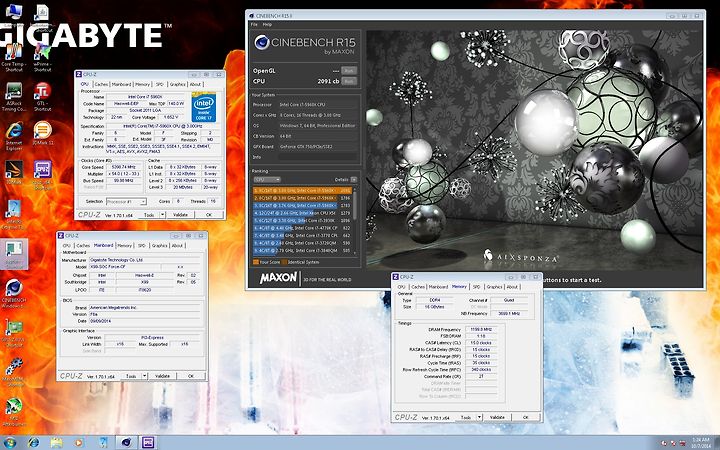Open the File menu in Cinebench
Screen dimensions: 720x450
(x=254, y=24)
